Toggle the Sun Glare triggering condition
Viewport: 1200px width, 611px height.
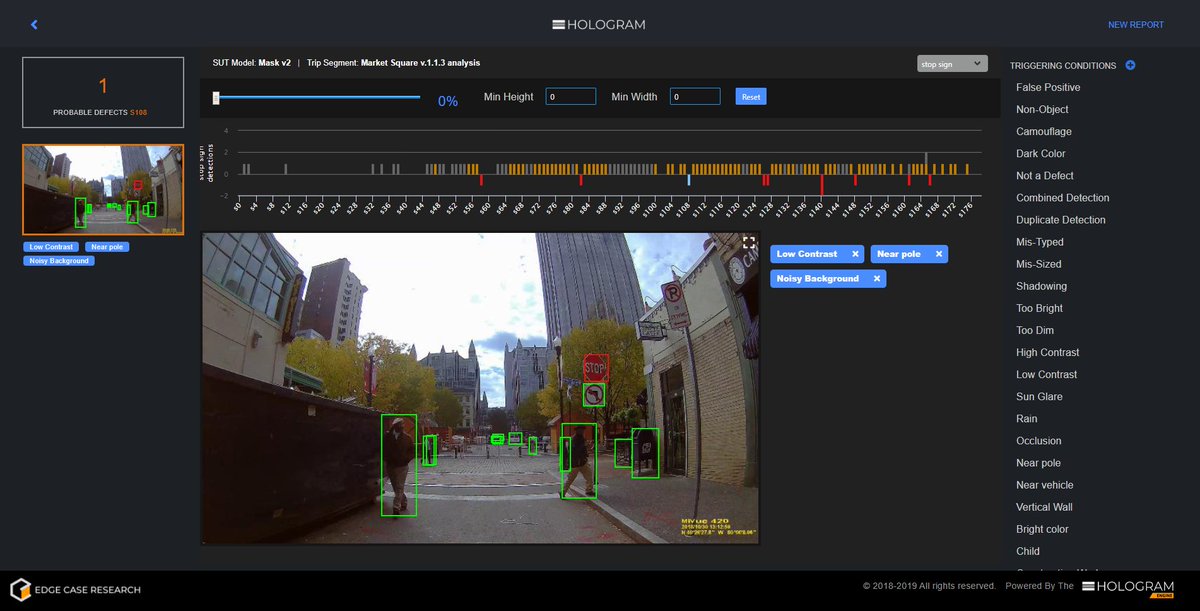click(1038, 396)
